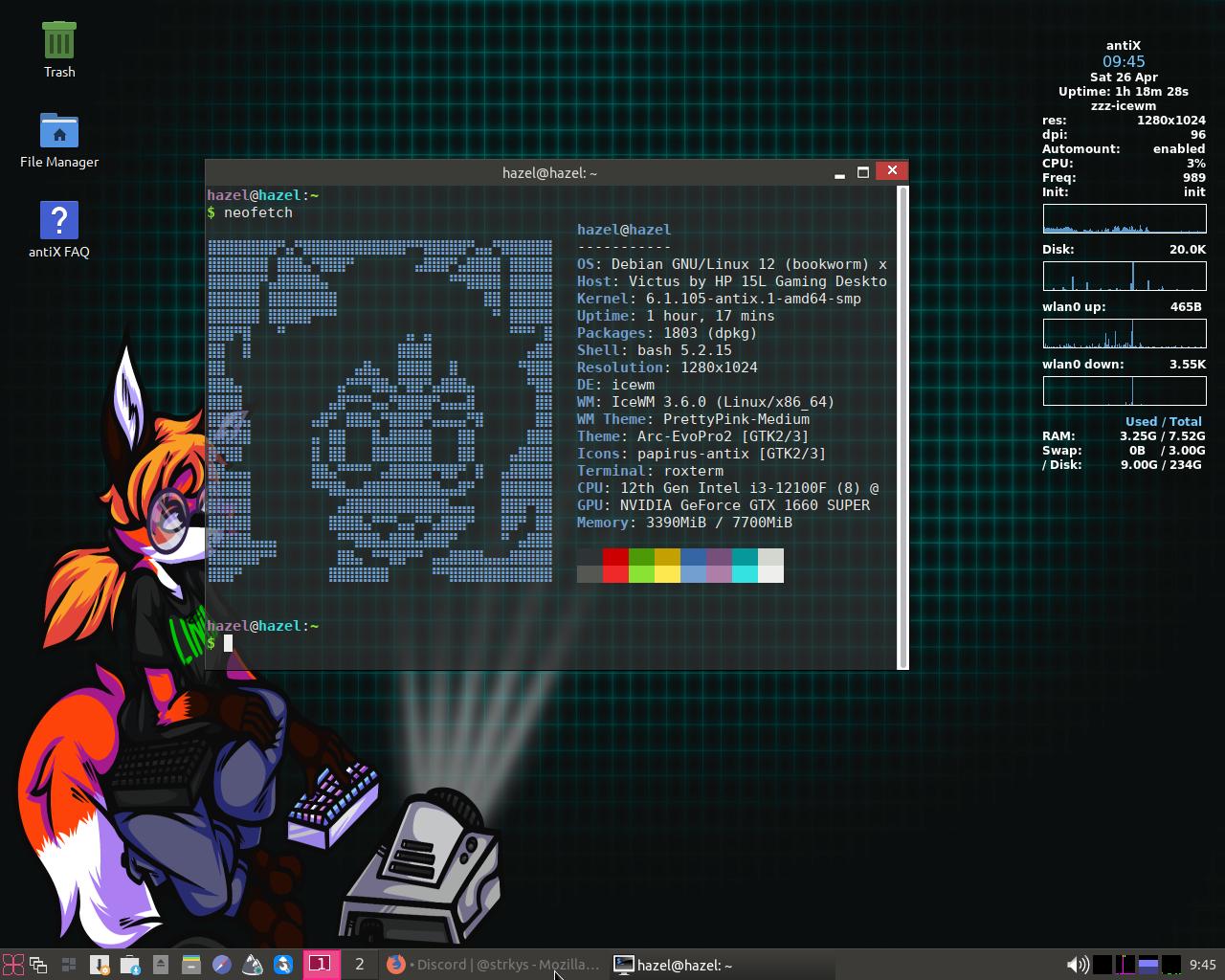Click the terminal cursor at bottom prompt
The height and width of the screenshot is (980, 1225).
click(x=229, y=643)
